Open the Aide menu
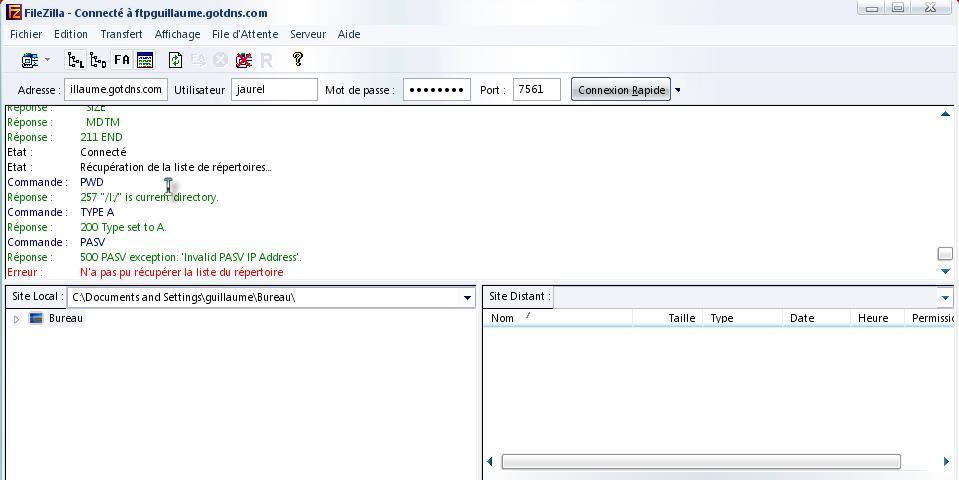The width and height of the screenshot is (959, 480). pyautogui.click(x=349, y=34)
